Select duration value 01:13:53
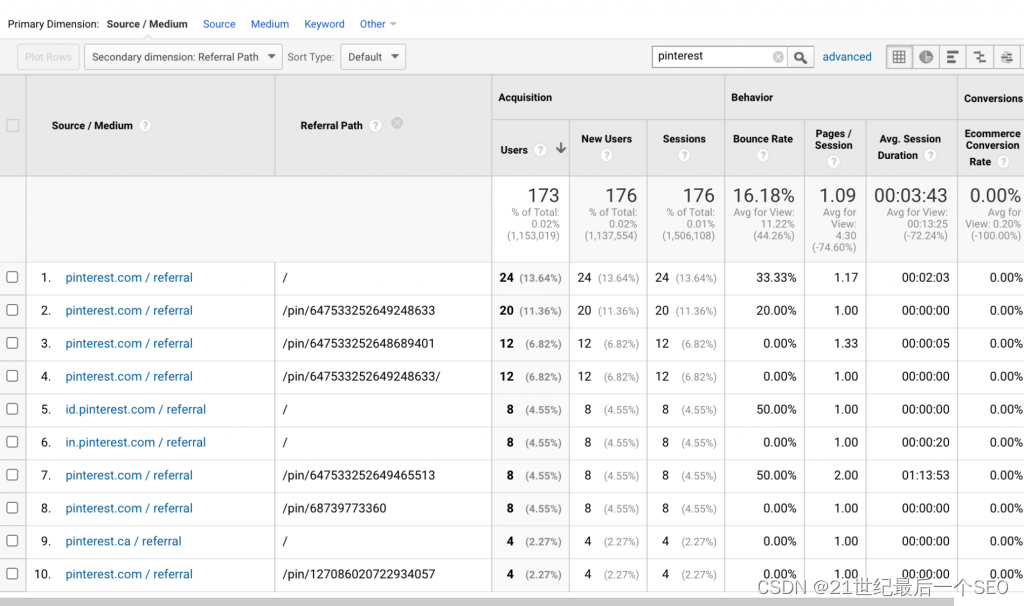Screen dimensions: 1024x606 [925, 475]
